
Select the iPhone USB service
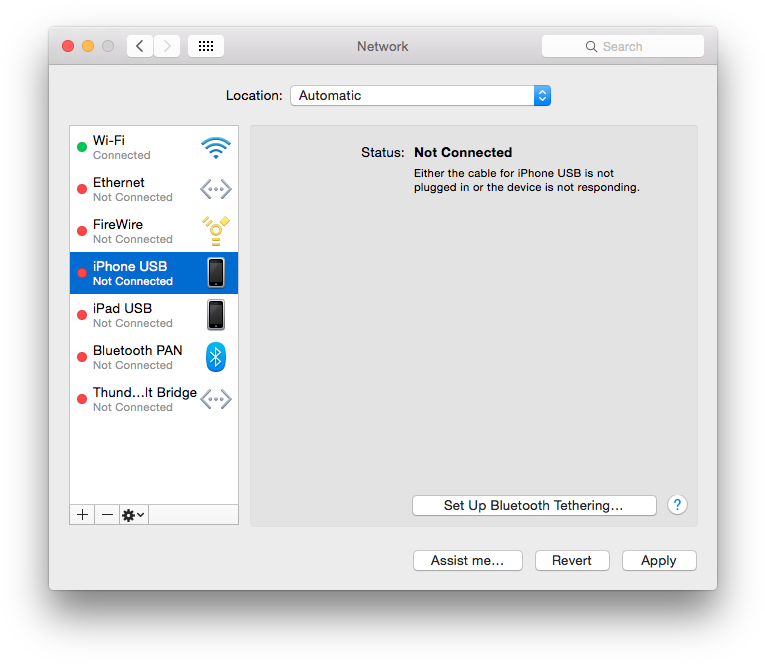(154, 273)
